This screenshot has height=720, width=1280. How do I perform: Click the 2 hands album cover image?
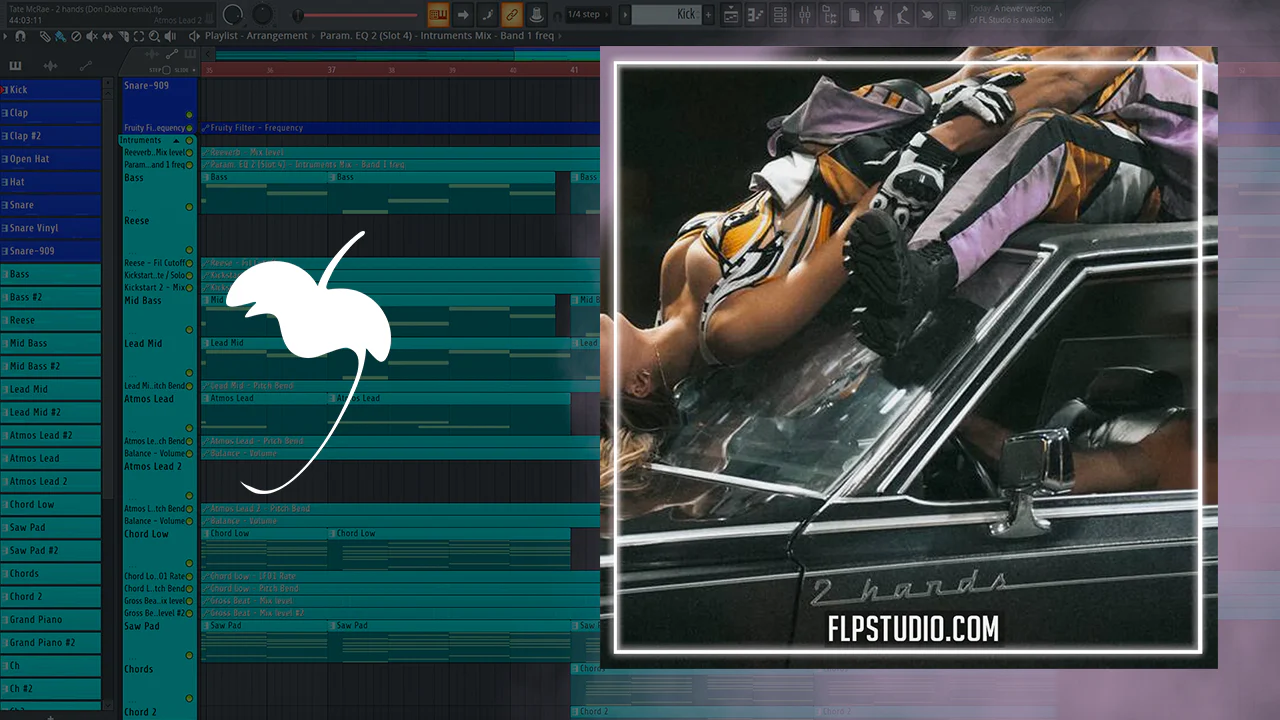pyautogui.click(x=908, y=357)
